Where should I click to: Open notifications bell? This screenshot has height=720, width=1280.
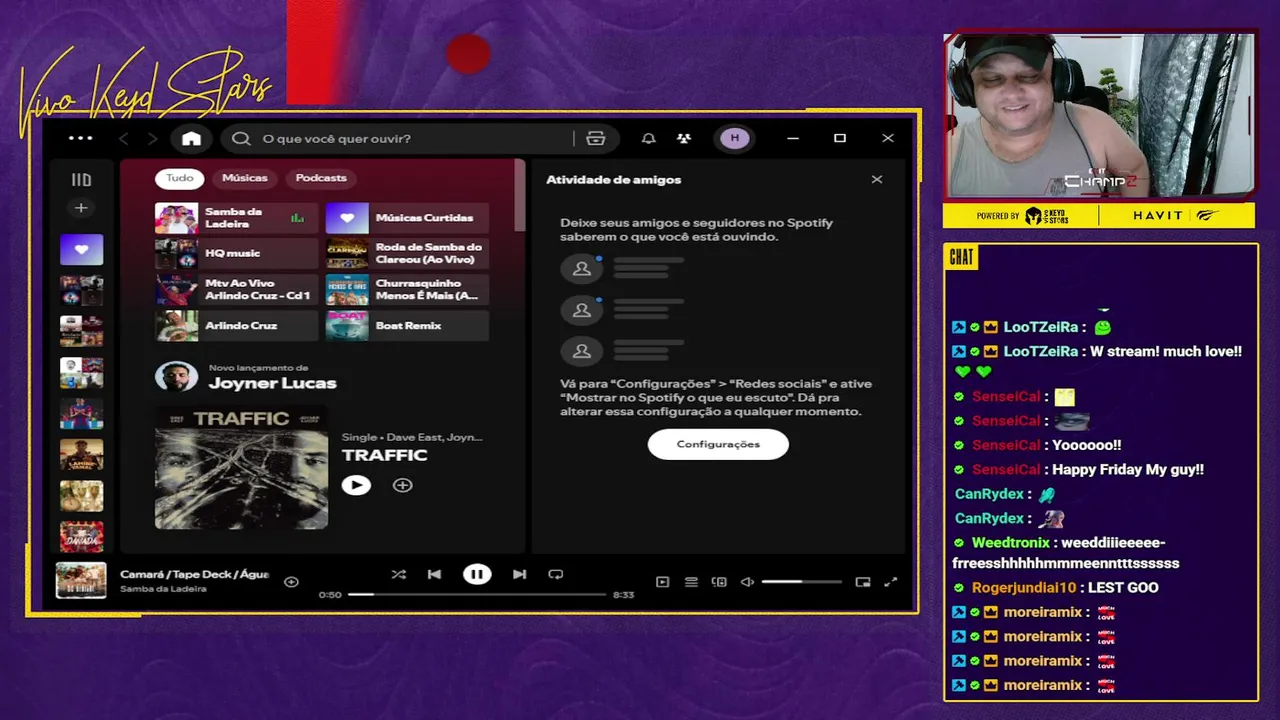pyautogui.click(x=649, y=138)
